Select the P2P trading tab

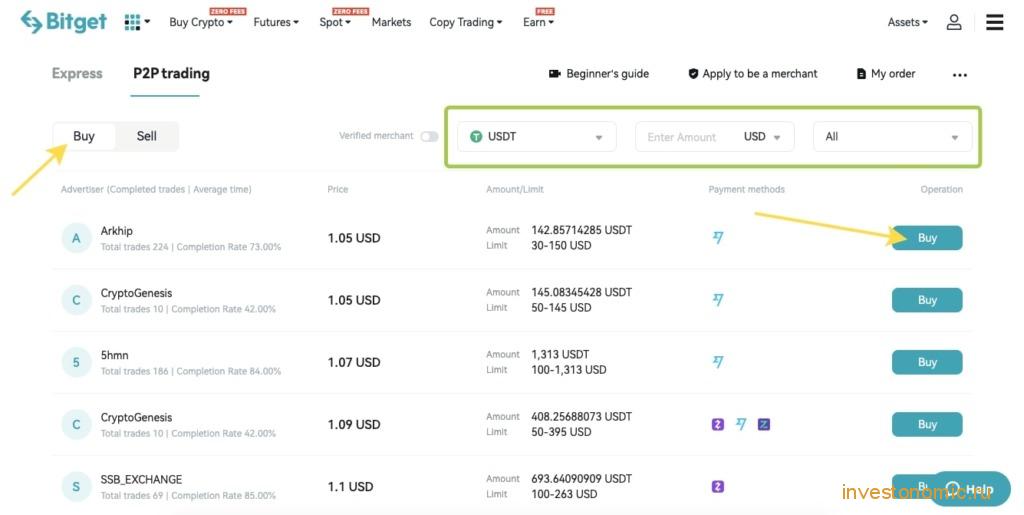171,74
